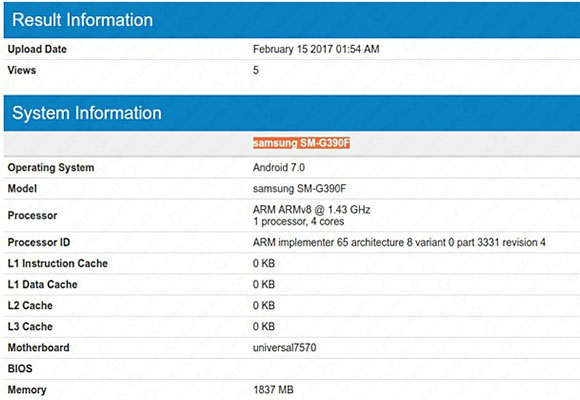
Task: Click the views count 5
Action: [x=256, y=70]
